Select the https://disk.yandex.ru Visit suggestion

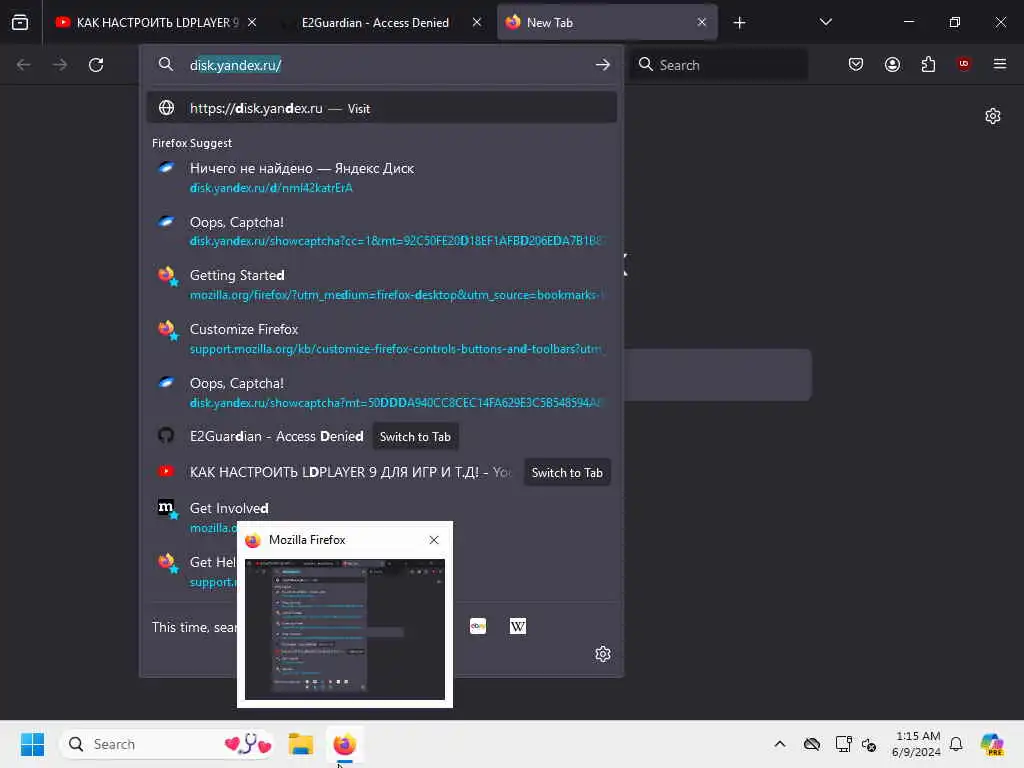coord(381,108)
